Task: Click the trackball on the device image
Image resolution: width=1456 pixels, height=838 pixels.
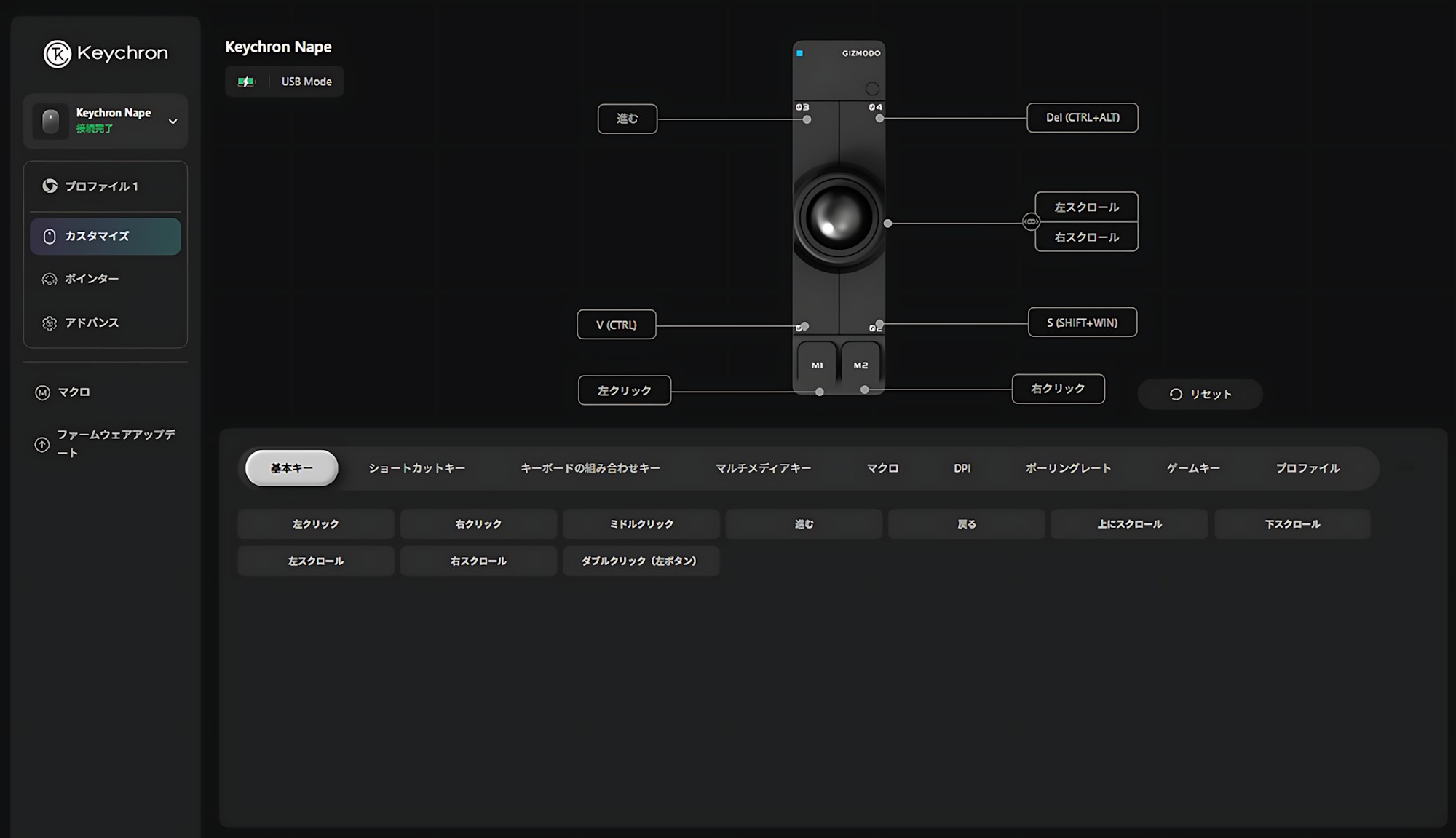Action: point(839,218)
